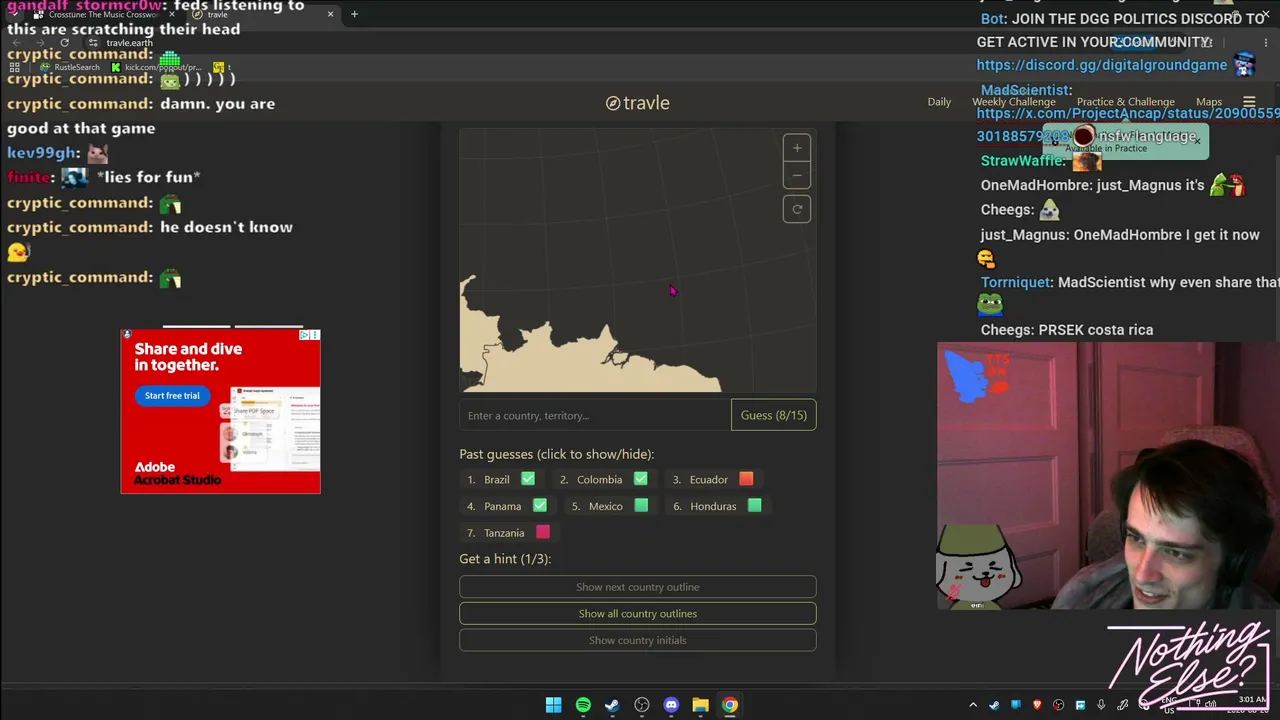
Task: Switch to the travle browser tab
Action: 265,14
